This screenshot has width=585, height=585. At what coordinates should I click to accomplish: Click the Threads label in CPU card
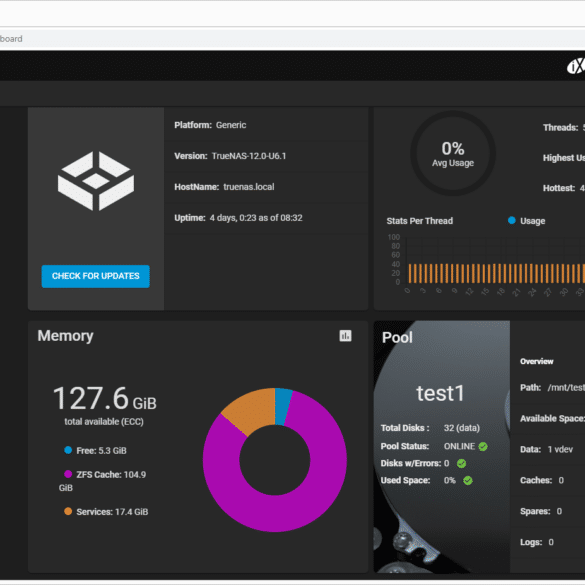[x=561, y=128]
